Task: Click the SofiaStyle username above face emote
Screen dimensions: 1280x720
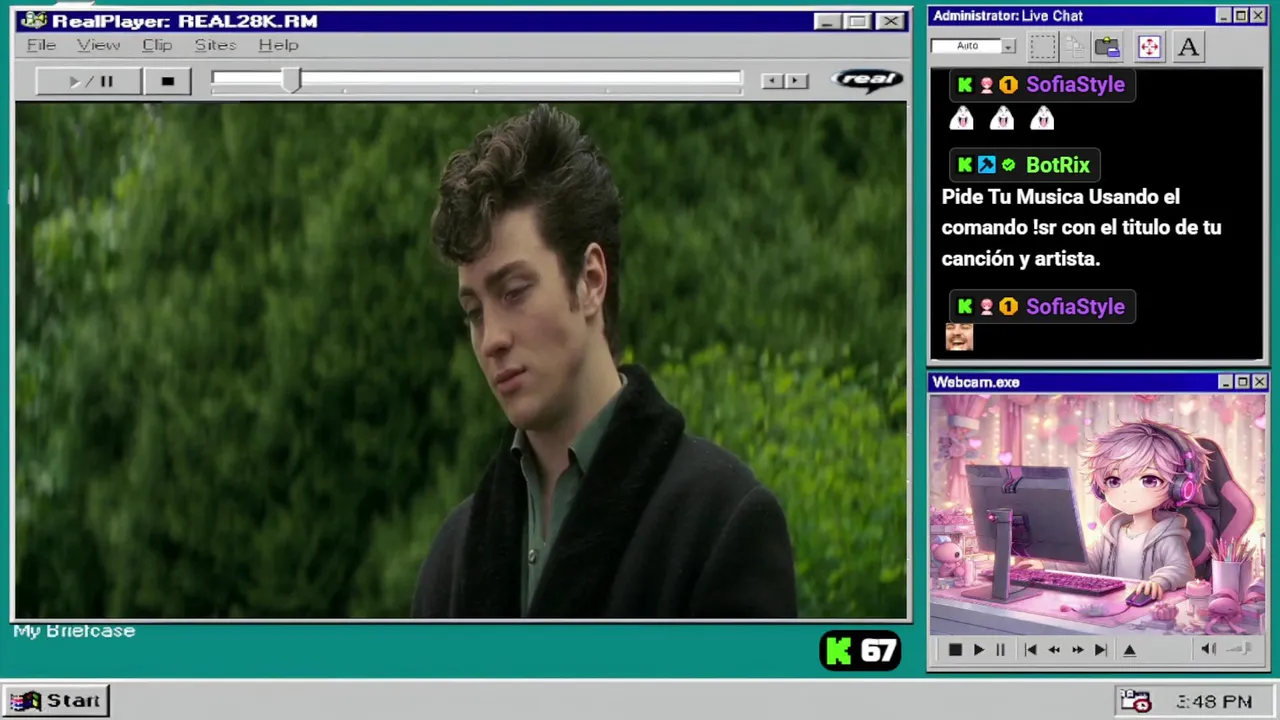Action: (x=1075, y=307)
